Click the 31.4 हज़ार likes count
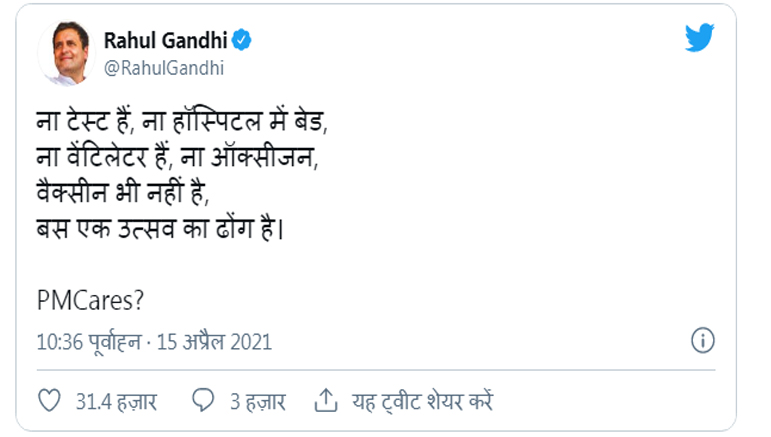 pyautogui.click(x=116, y=403)
